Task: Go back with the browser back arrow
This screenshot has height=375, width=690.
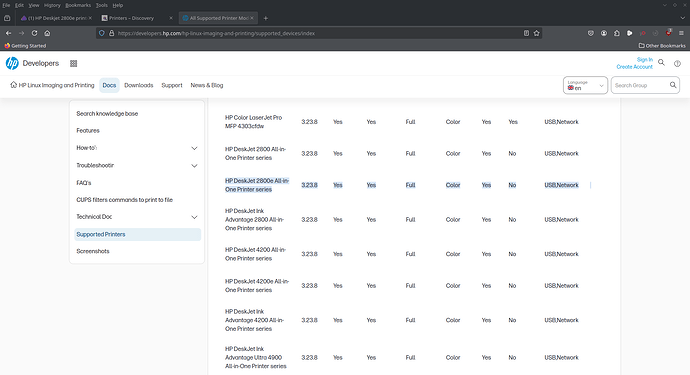Action: [x=8, y=33]
